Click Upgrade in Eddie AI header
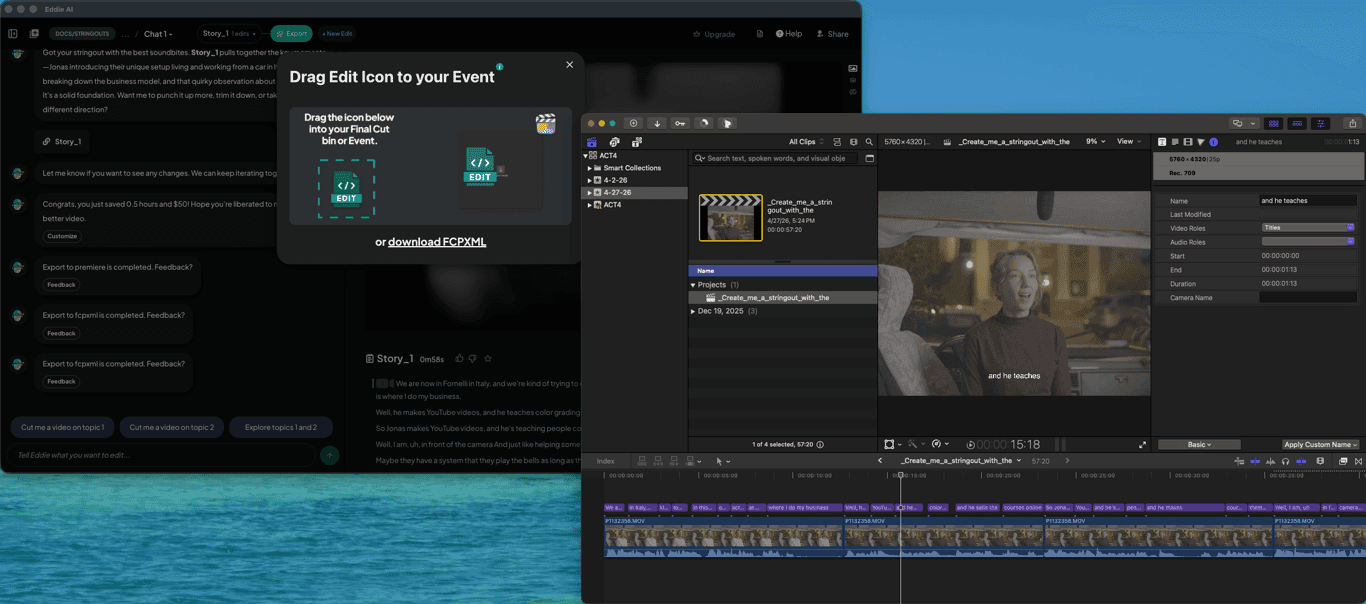 pos(714,34)
